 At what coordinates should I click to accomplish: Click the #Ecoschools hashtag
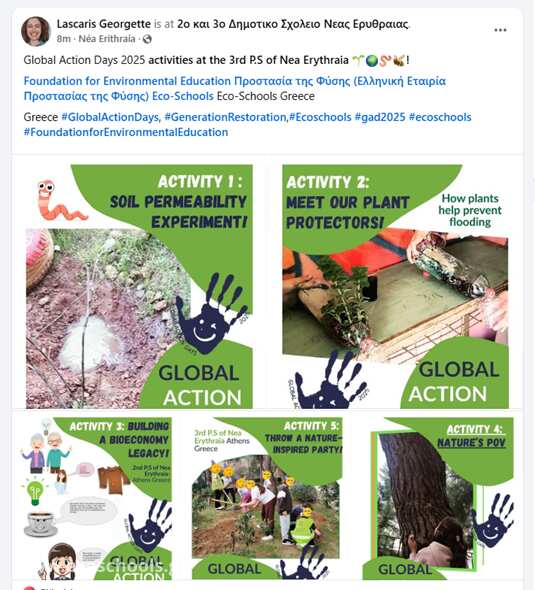coord(320,117)
